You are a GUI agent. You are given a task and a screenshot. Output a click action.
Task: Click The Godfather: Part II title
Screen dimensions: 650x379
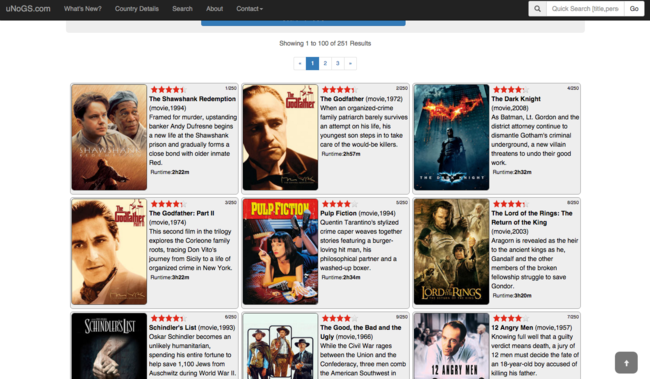coord(182,214)
